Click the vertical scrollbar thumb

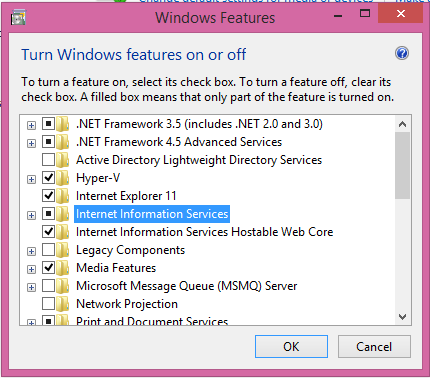coord(402,166)
